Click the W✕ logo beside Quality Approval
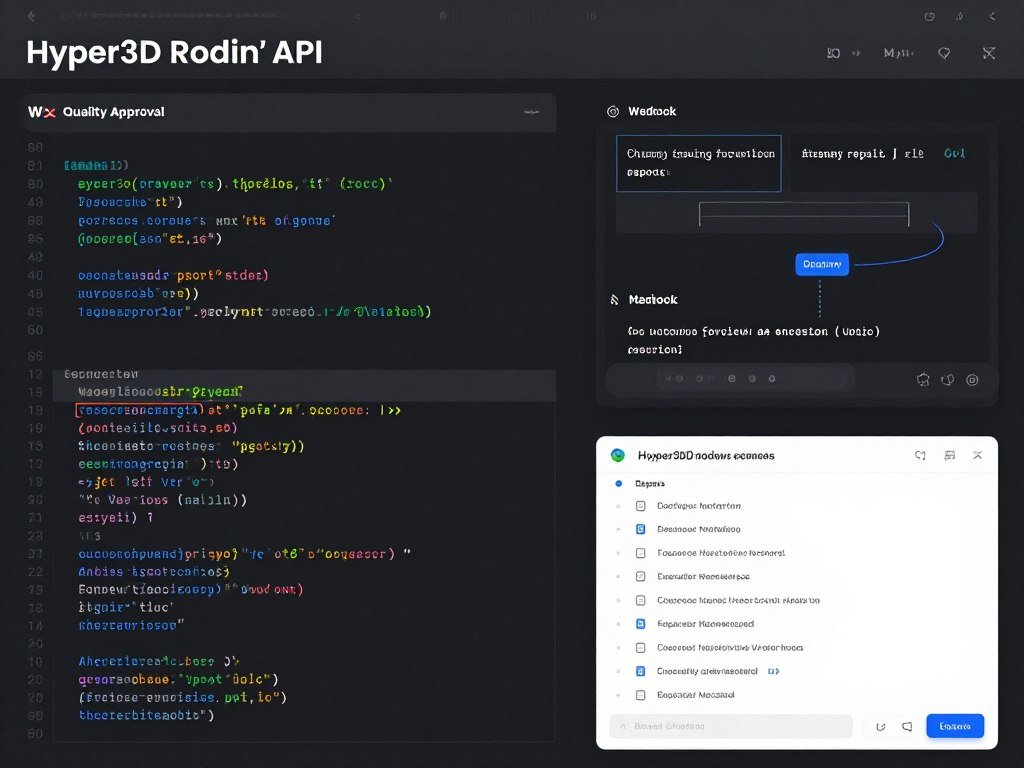Image resolution: width=1024 pixels, height=768 pixels. point(41,112)
